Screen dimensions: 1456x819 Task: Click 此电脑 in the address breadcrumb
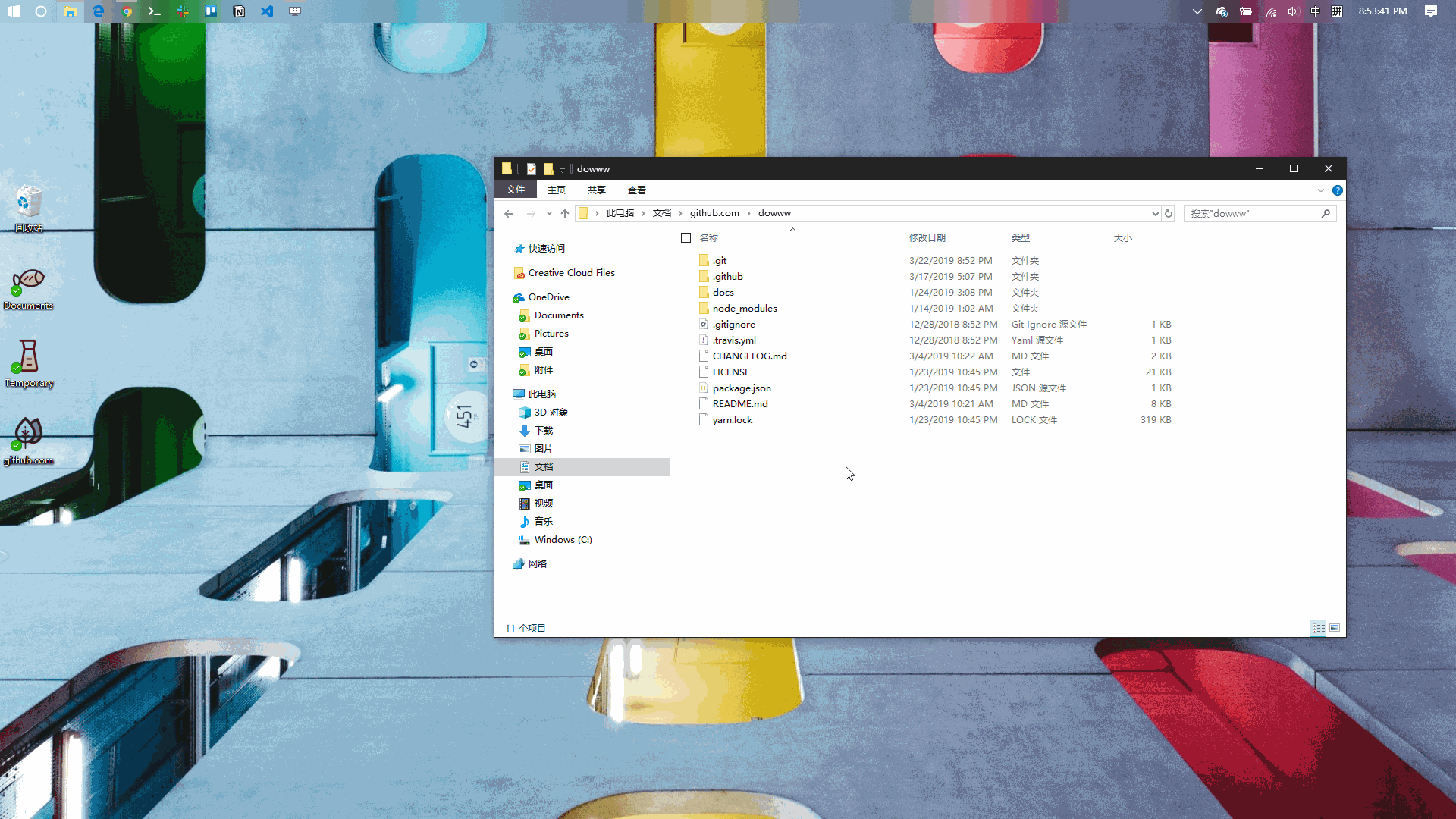click(620, 213)
